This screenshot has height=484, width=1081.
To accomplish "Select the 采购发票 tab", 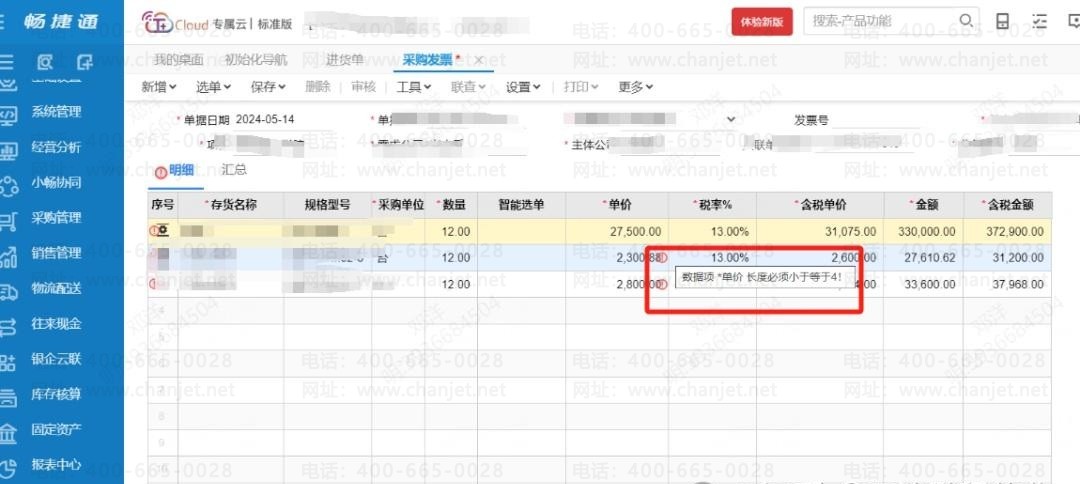I will pos(427,60).
